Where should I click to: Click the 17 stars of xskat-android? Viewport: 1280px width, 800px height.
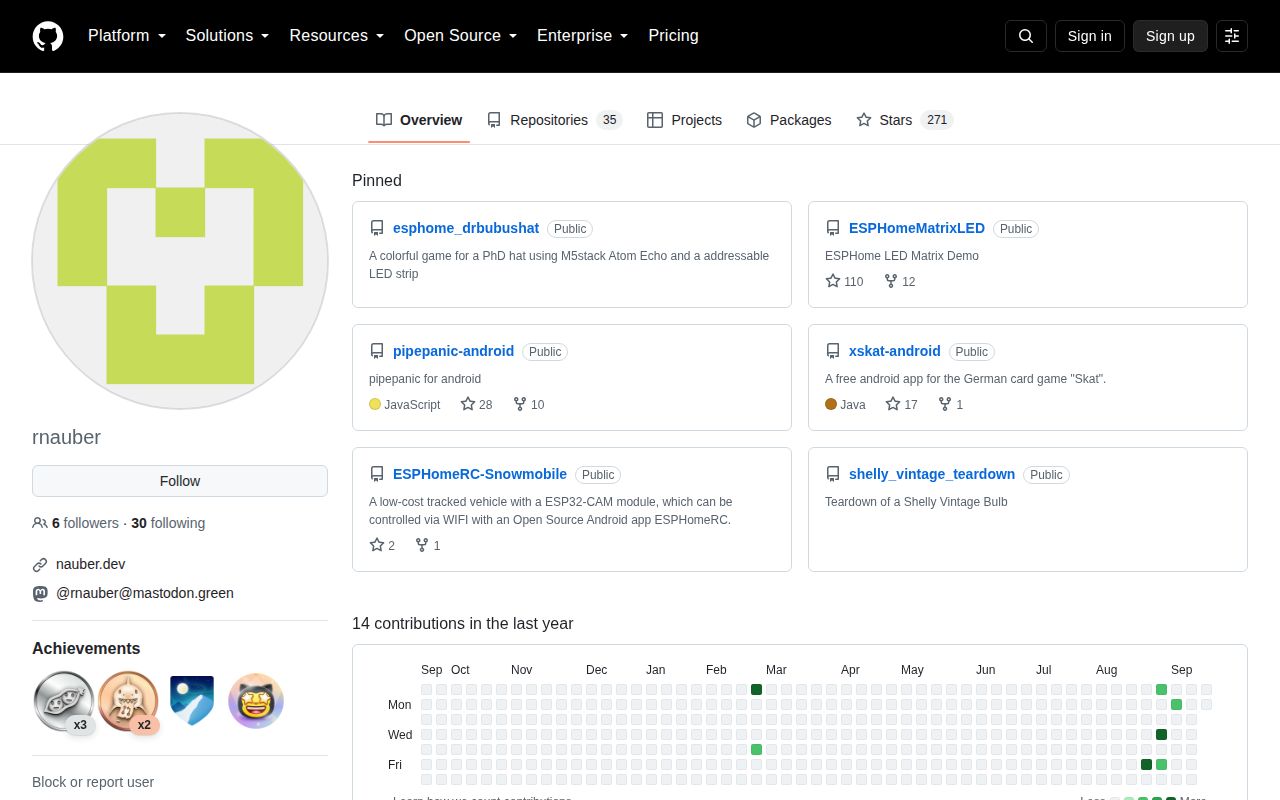(901, 404)
